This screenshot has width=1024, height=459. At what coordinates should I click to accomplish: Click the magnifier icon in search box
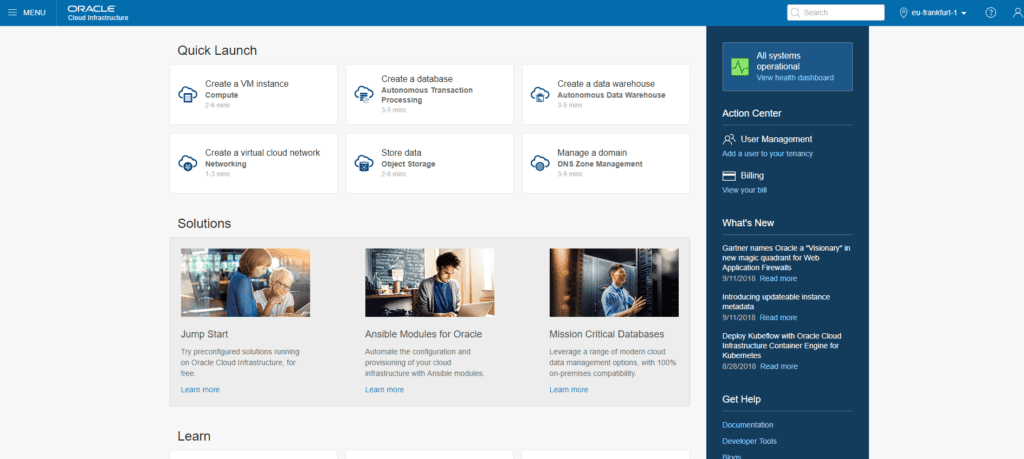point(795,12)
